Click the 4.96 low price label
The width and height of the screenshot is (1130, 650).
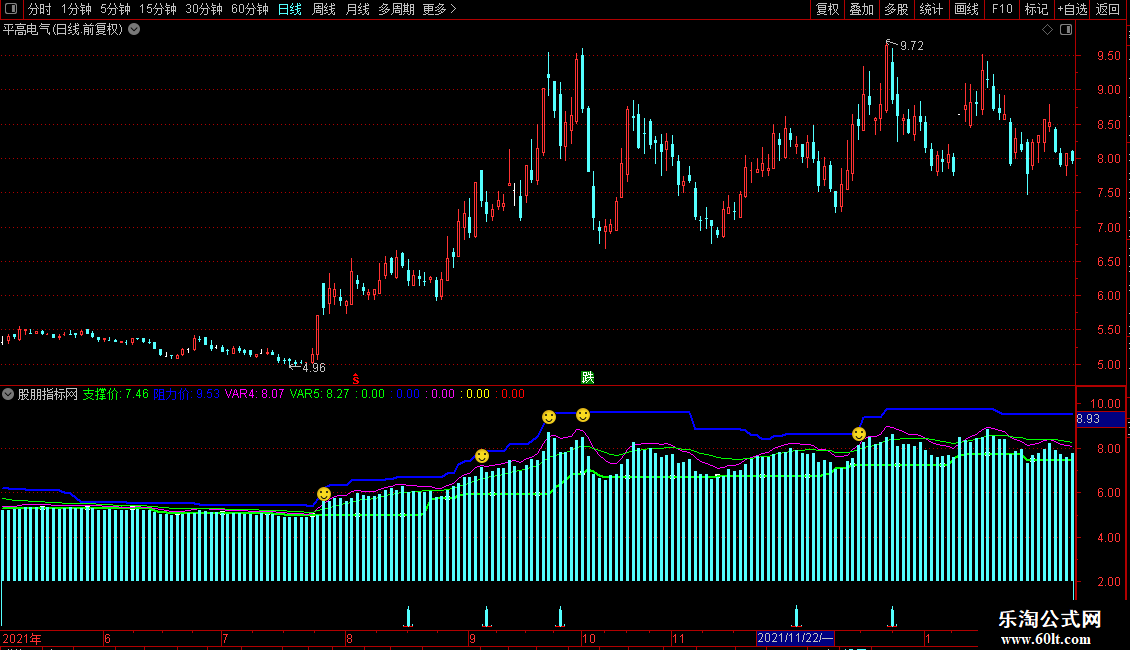(x=313, y=368)
